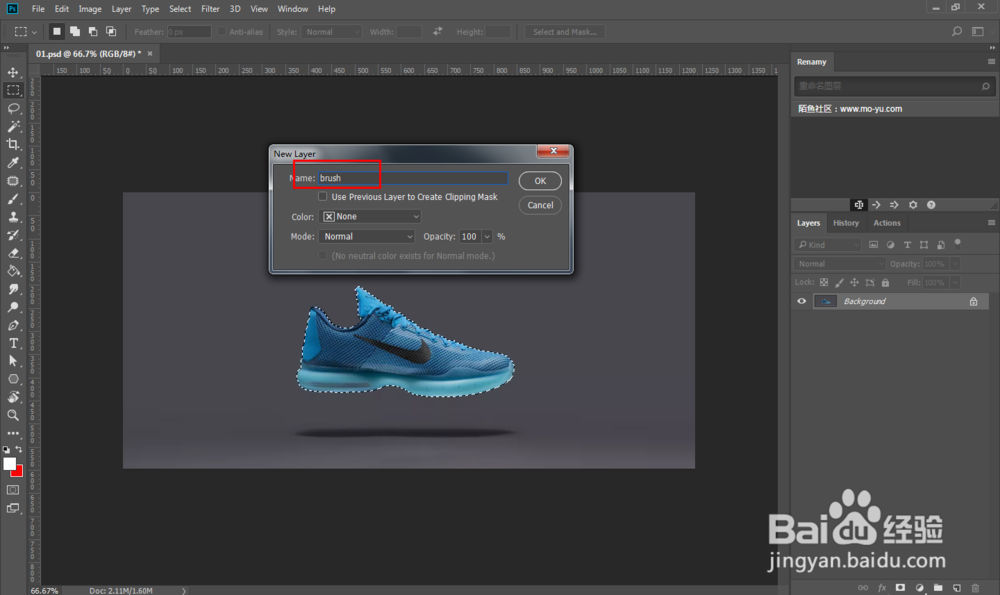The height and width of the screenshot is (595, 1000).
Task: Open the Layers panel Opacity arrow
Action: click(955, 263)
